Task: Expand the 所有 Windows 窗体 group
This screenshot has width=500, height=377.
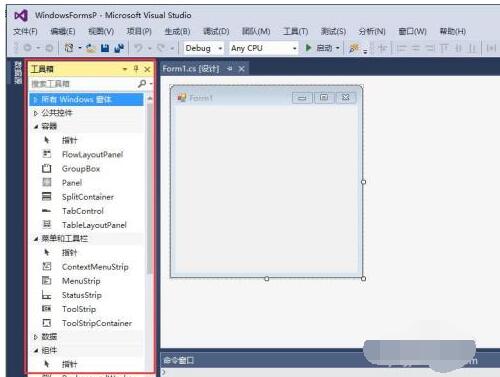Action: [x=35, y=100]
